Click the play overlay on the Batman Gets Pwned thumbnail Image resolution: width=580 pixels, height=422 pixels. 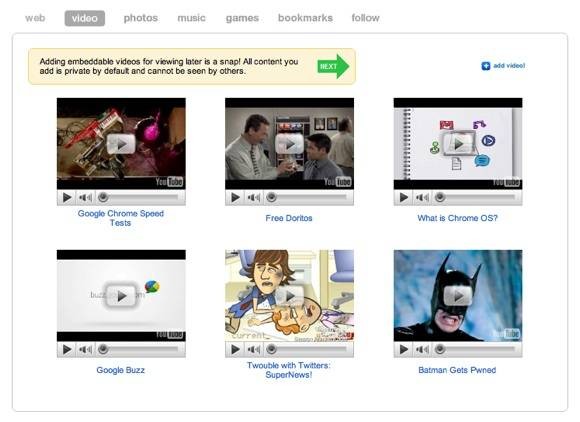[x=458, y=296]
